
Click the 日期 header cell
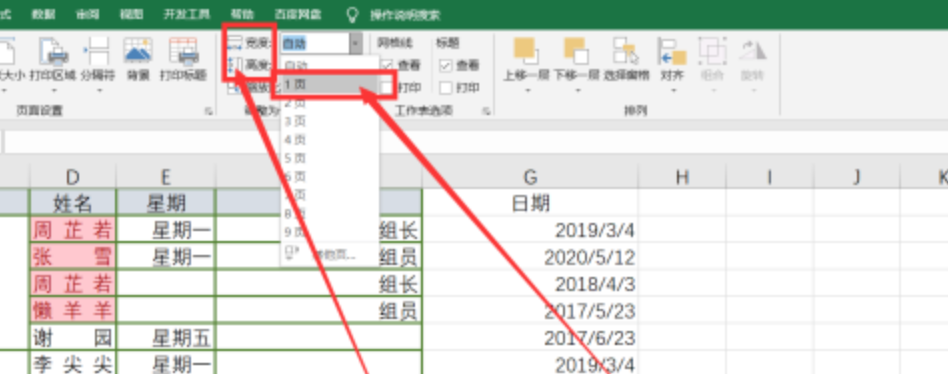[x=530, y=203]
